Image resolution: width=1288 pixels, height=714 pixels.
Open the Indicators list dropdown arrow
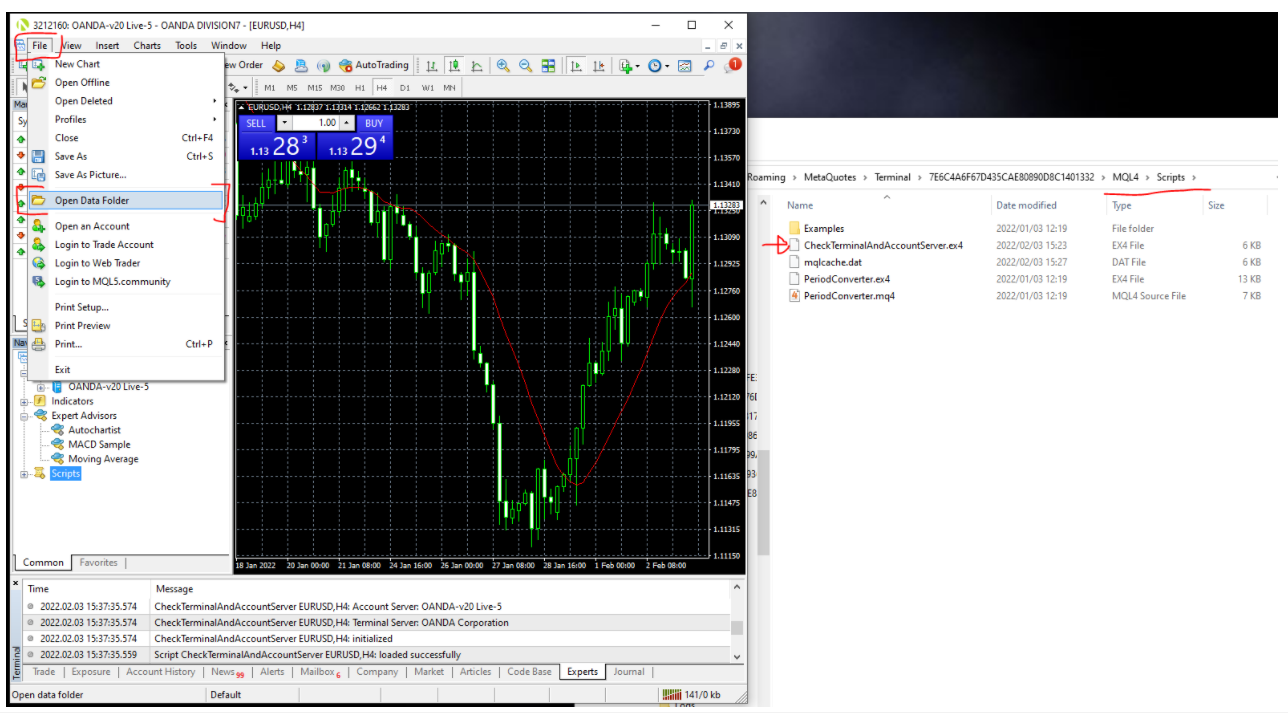click(x=637, y=66)
